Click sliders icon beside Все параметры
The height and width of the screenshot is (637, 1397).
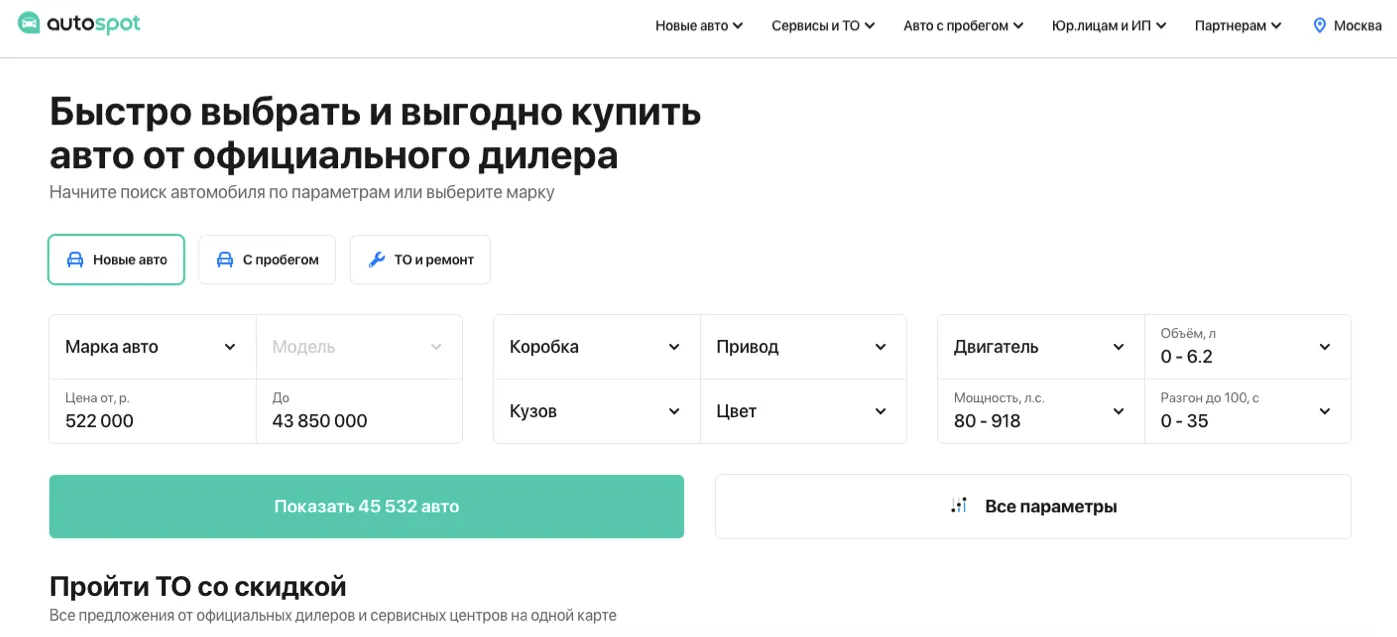click(959, 506)
